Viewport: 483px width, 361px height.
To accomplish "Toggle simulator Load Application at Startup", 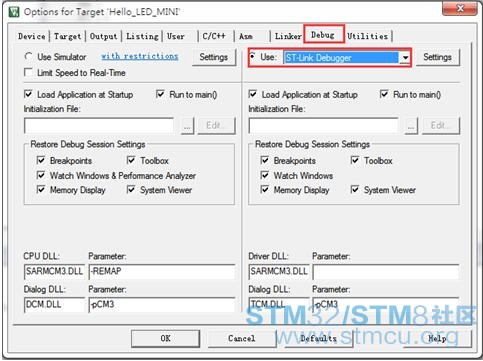I will (29, 94).
